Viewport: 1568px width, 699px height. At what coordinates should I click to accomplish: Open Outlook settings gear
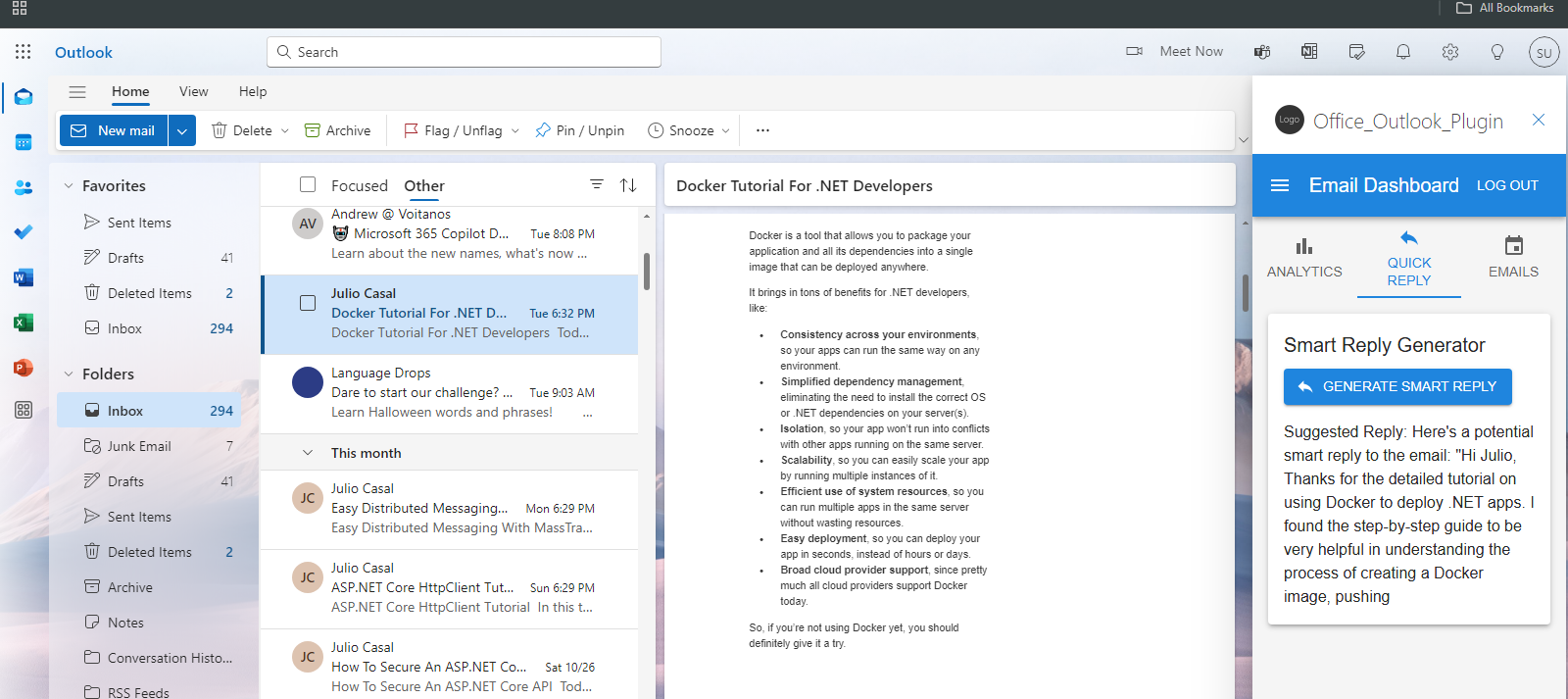(x=1450, y=52)
